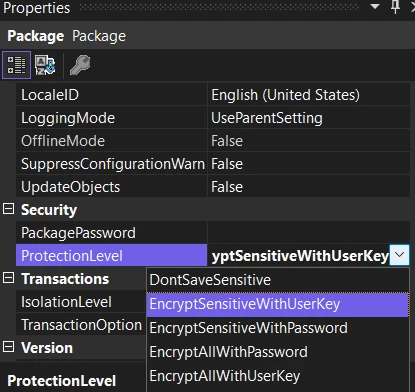
Task: Sort properties alphabetically icon
Action: coord(45,65)
